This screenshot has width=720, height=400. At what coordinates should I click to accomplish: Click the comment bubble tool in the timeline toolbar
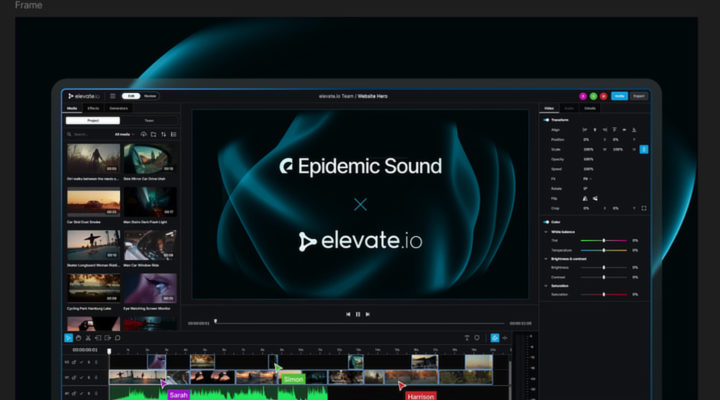(x=118, y=338)
